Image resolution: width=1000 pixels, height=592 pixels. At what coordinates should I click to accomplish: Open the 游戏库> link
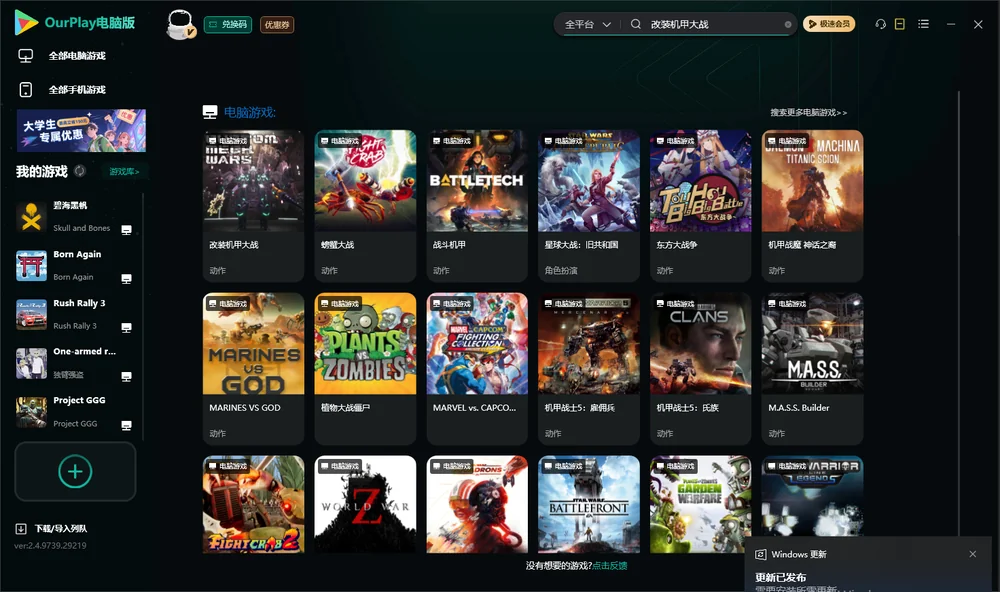[x=124, y=172]
